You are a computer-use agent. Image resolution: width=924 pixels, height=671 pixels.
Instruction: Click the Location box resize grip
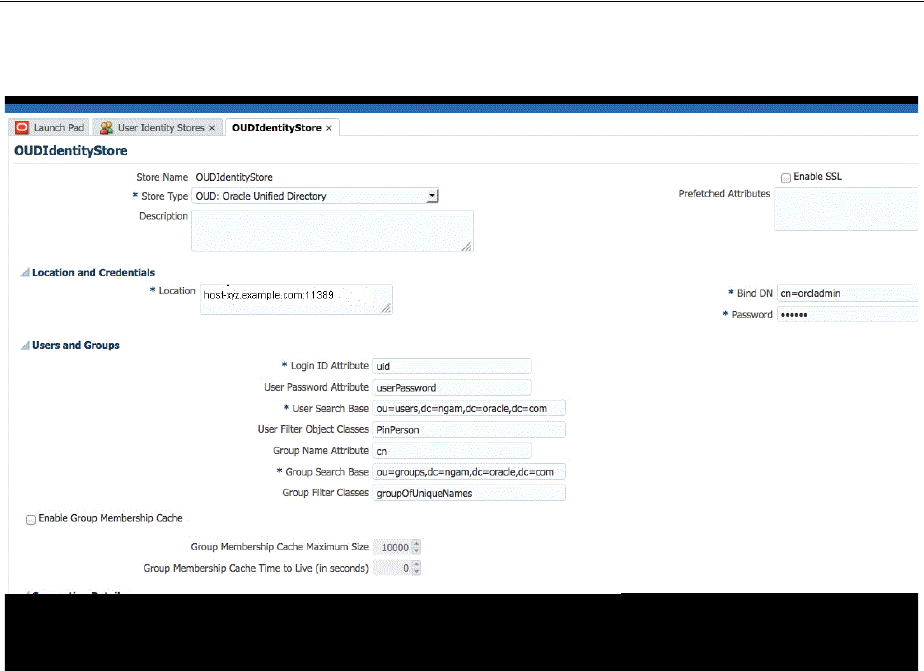pyautogui.click(x=386, y=308)
